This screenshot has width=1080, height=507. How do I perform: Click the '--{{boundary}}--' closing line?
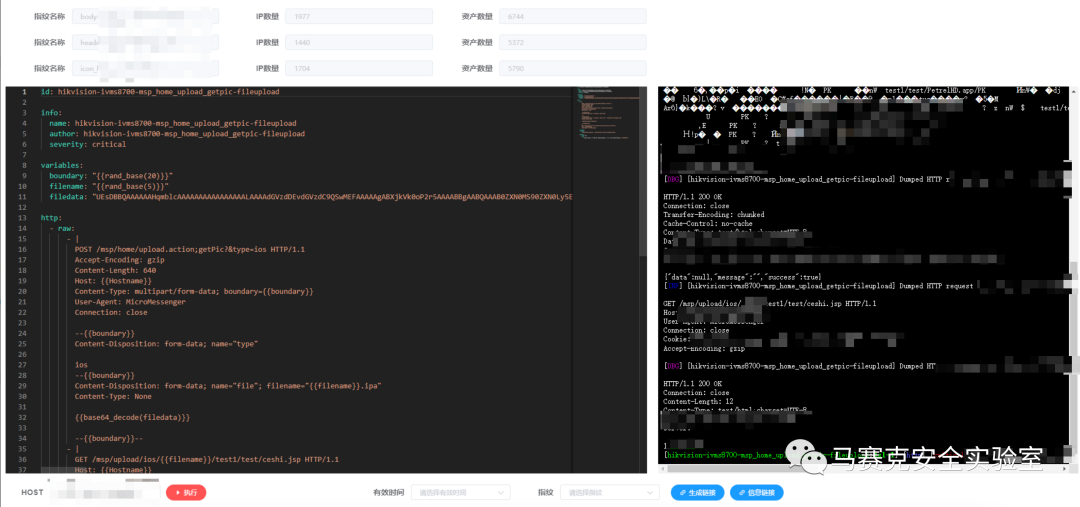tap(109, 438)
